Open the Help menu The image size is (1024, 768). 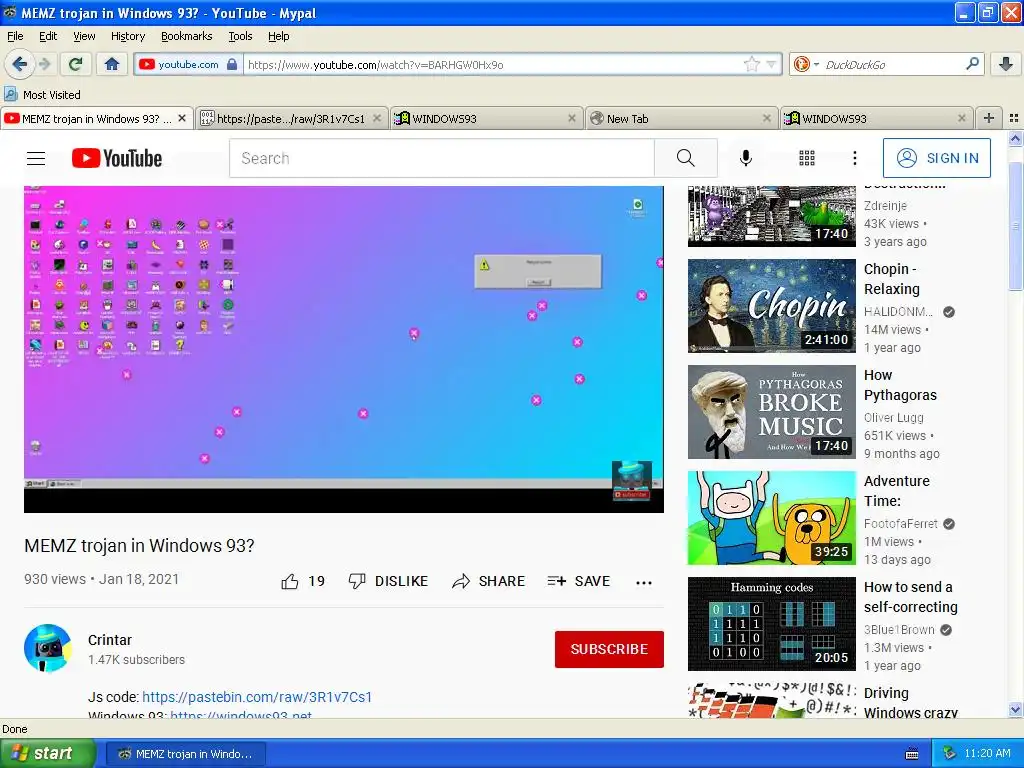[x=279, y=36]
